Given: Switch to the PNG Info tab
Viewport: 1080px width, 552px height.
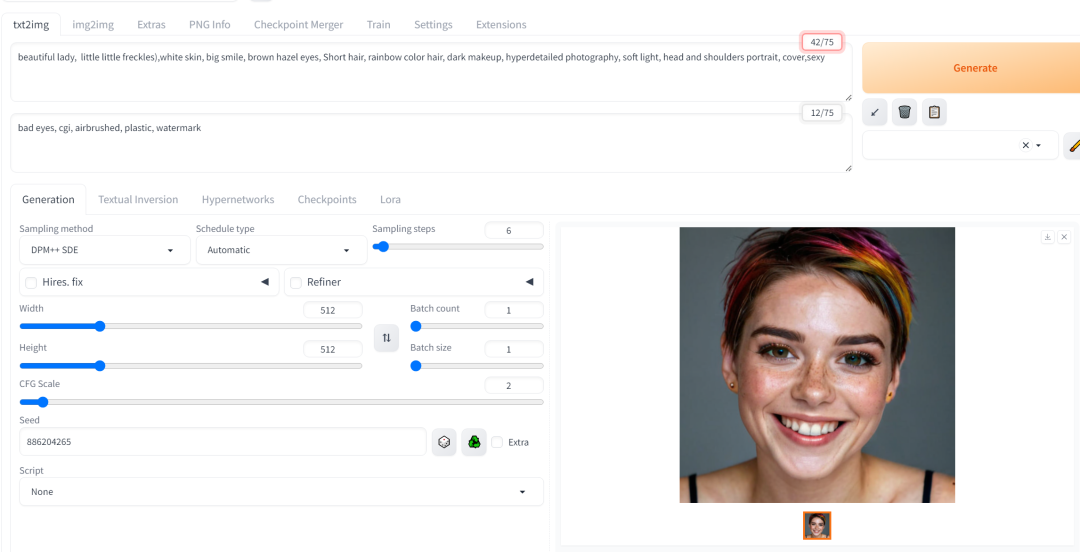Looking at the screenshot, I should click(x=209, y=24).
